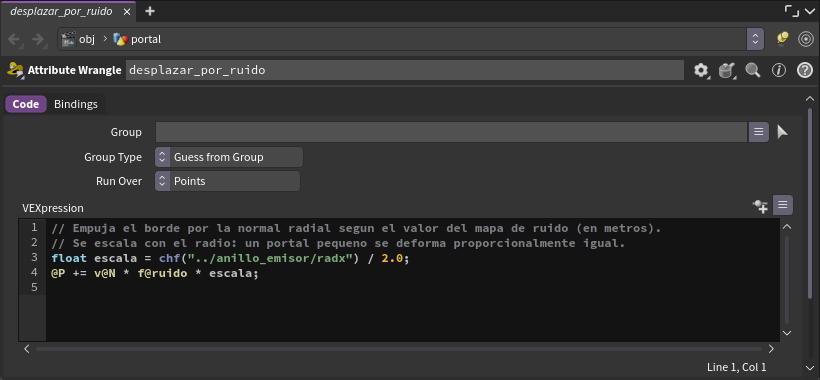820x380 pixels.
Task: Select group in viewport arrow
Action: tap(782, 132)
